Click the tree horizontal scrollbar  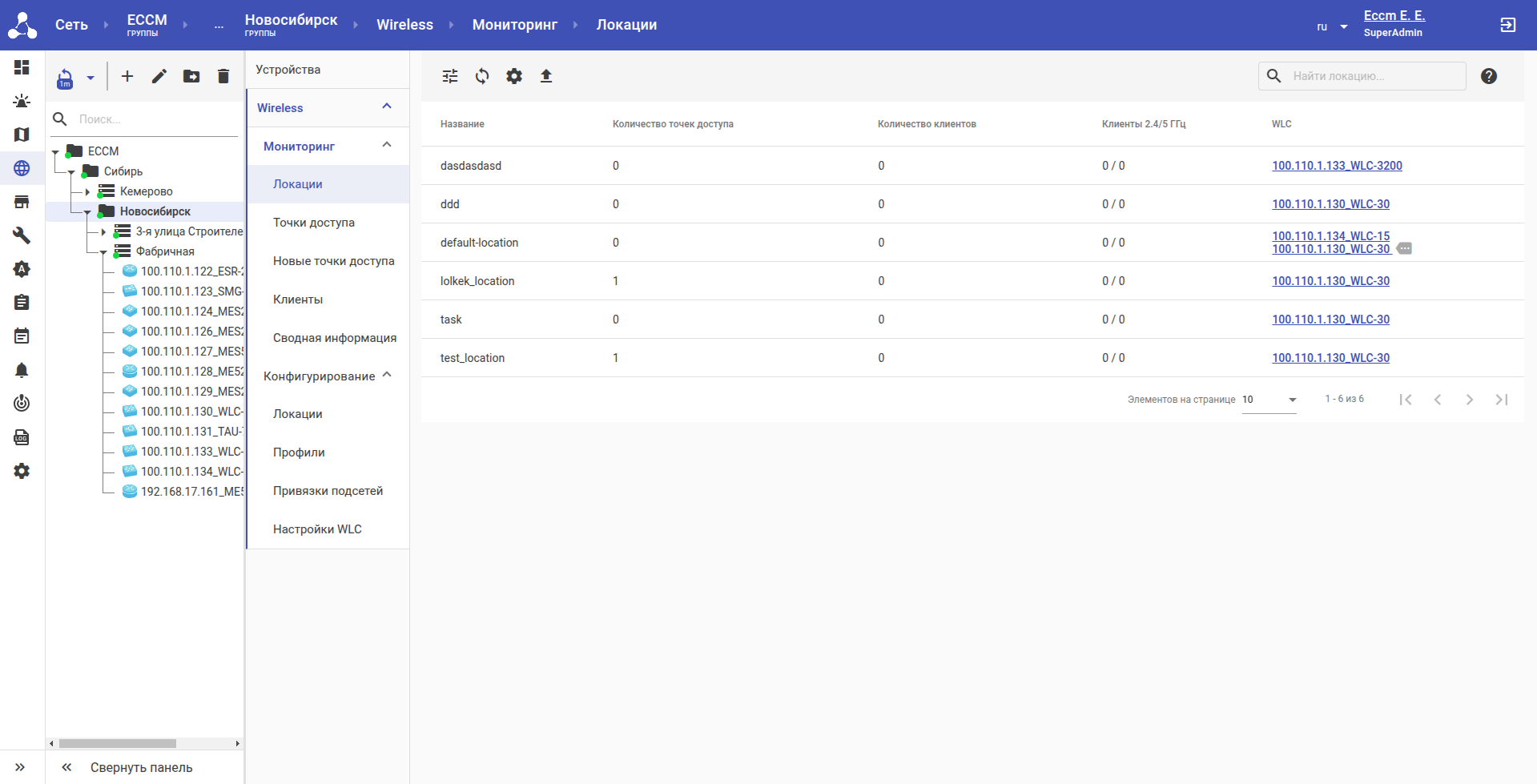[x=118, y=743]
